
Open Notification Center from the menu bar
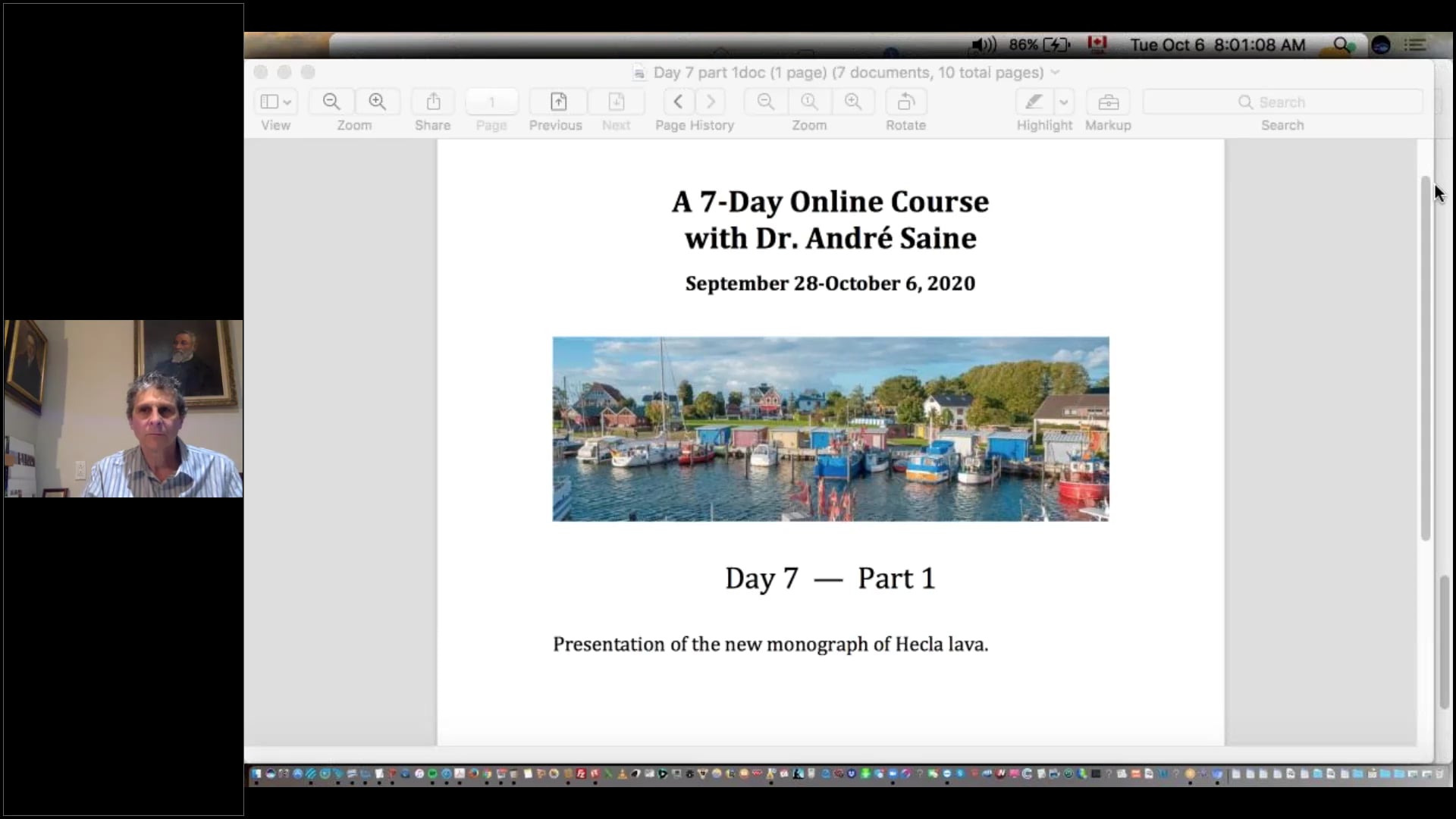1417,45
